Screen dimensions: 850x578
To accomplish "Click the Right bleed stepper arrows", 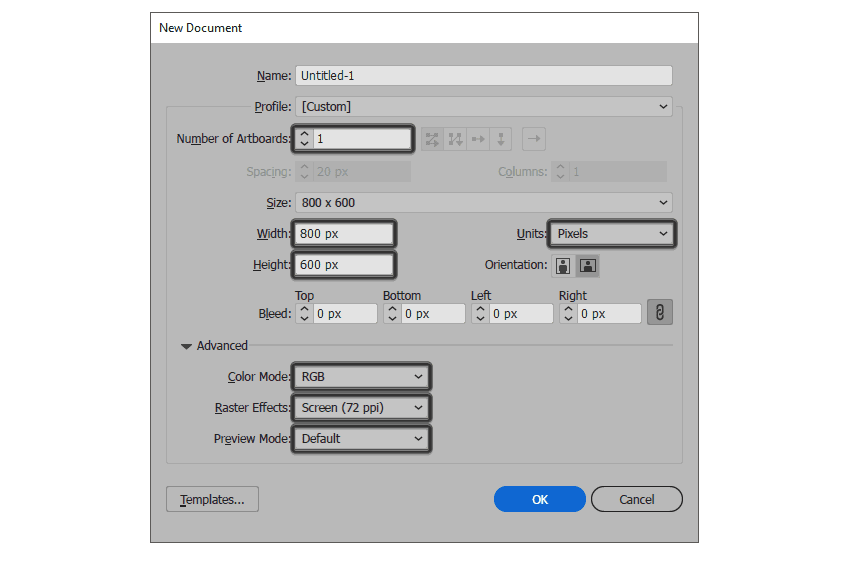I will 568,313.
